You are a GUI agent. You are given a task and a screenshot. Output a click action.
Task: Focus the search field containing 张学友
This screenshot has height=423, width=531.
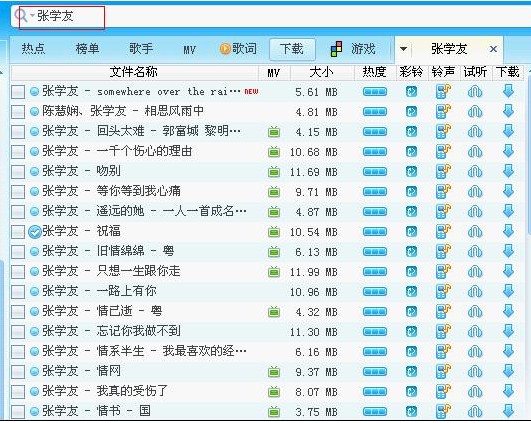(271, 16)
